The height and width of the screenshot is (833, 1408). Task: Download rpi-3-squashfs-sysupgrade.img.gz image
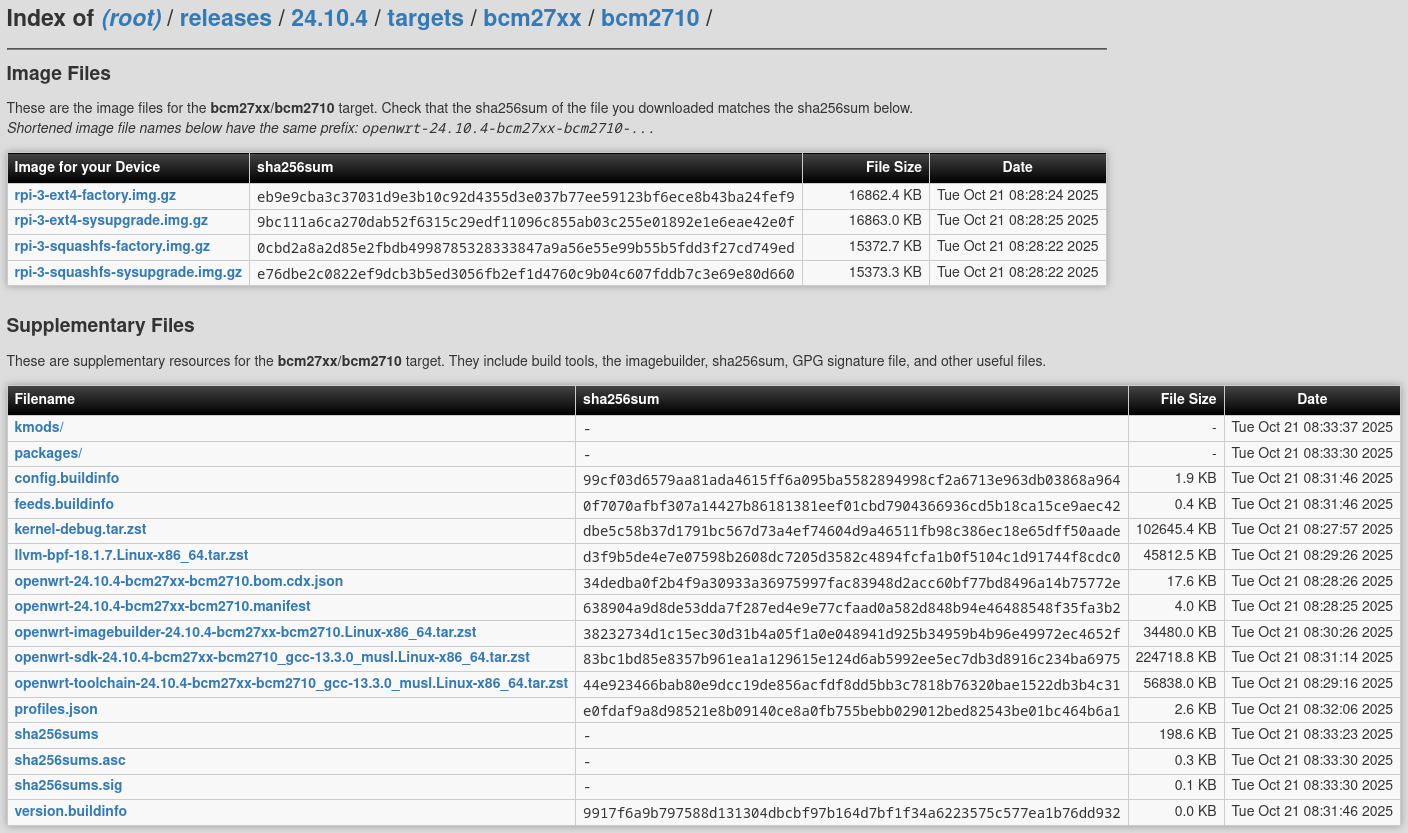(x=128, y=273)
